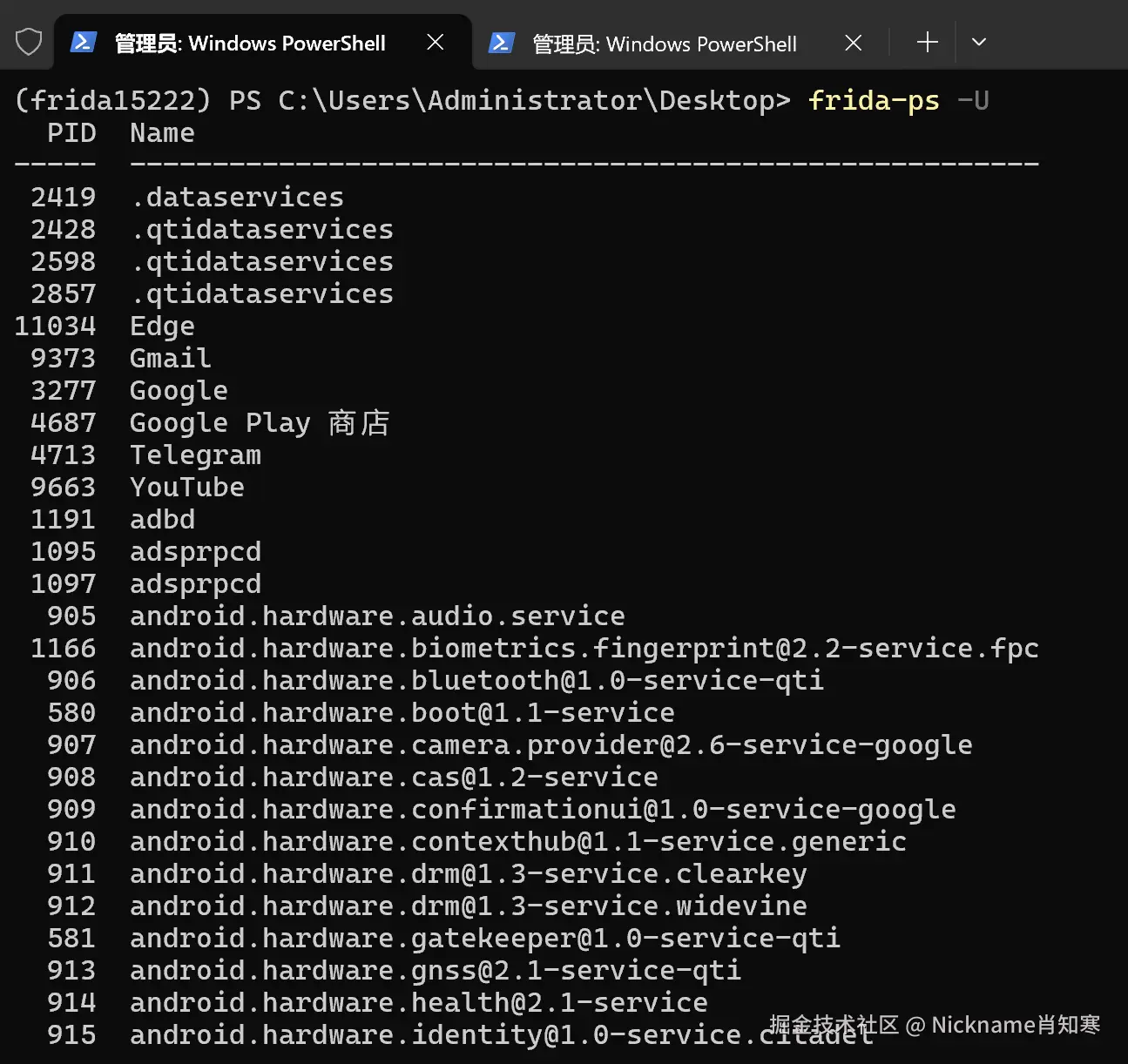Click the Google Play 商店 process name

point(260,423)
